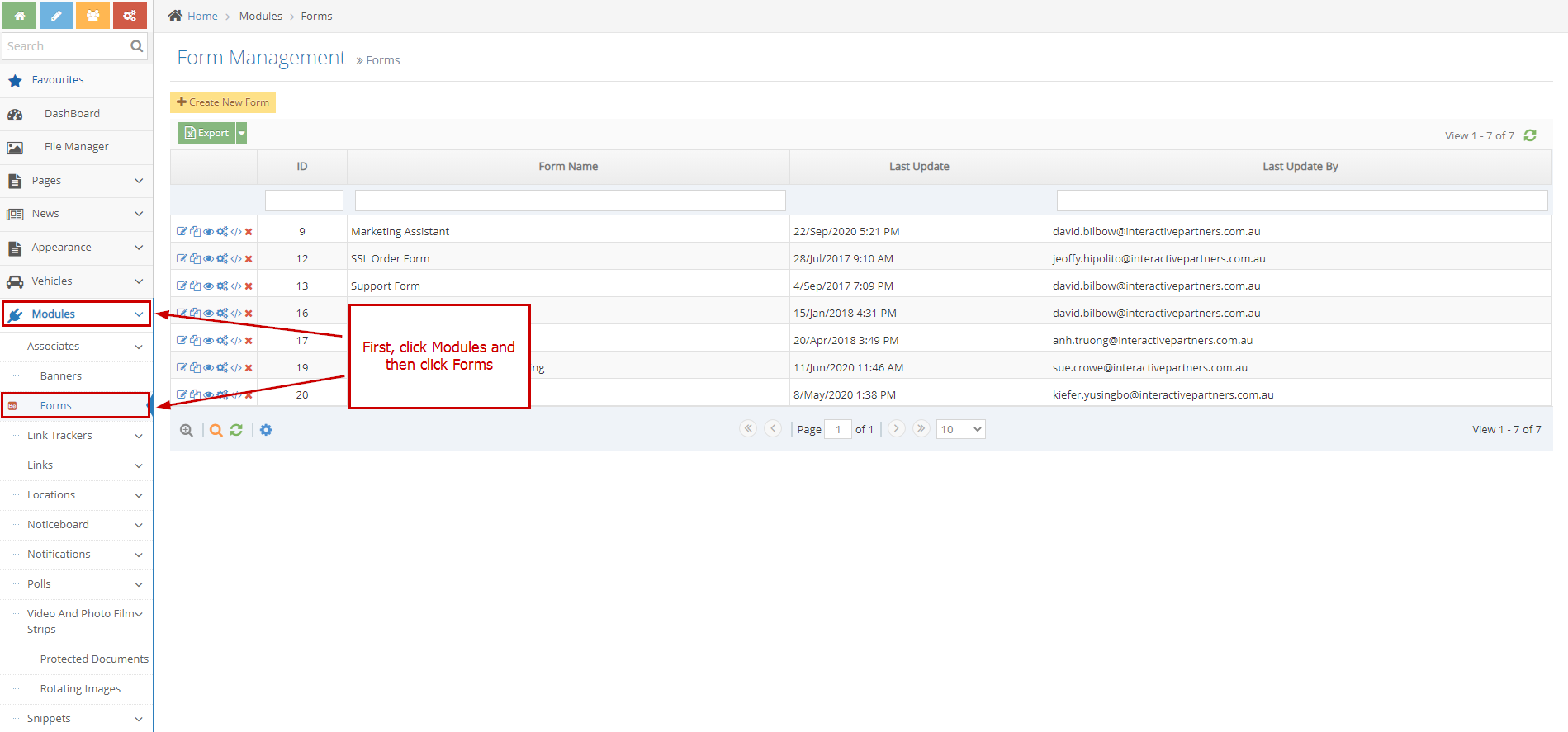Preview Marketing Assistant form with eye icon
The width and height of the screenshot is (1568, 732).
[x=209, y=232]
